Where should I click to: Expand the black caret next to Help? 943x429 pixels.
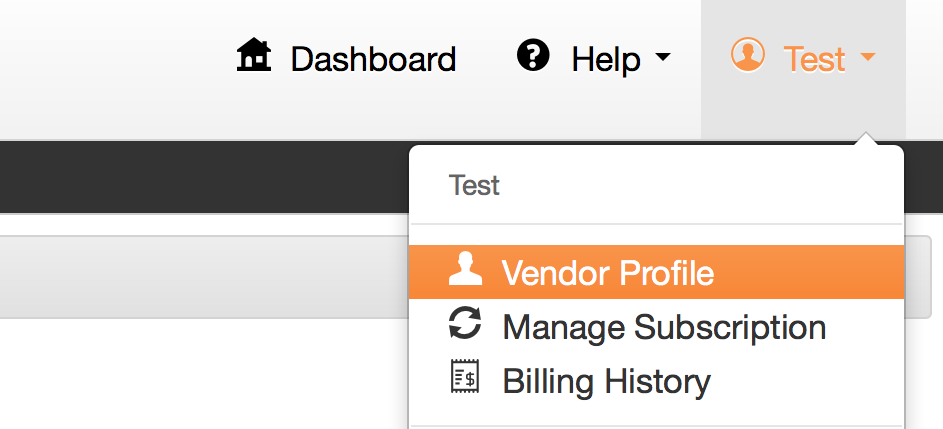tap(662, 57)
